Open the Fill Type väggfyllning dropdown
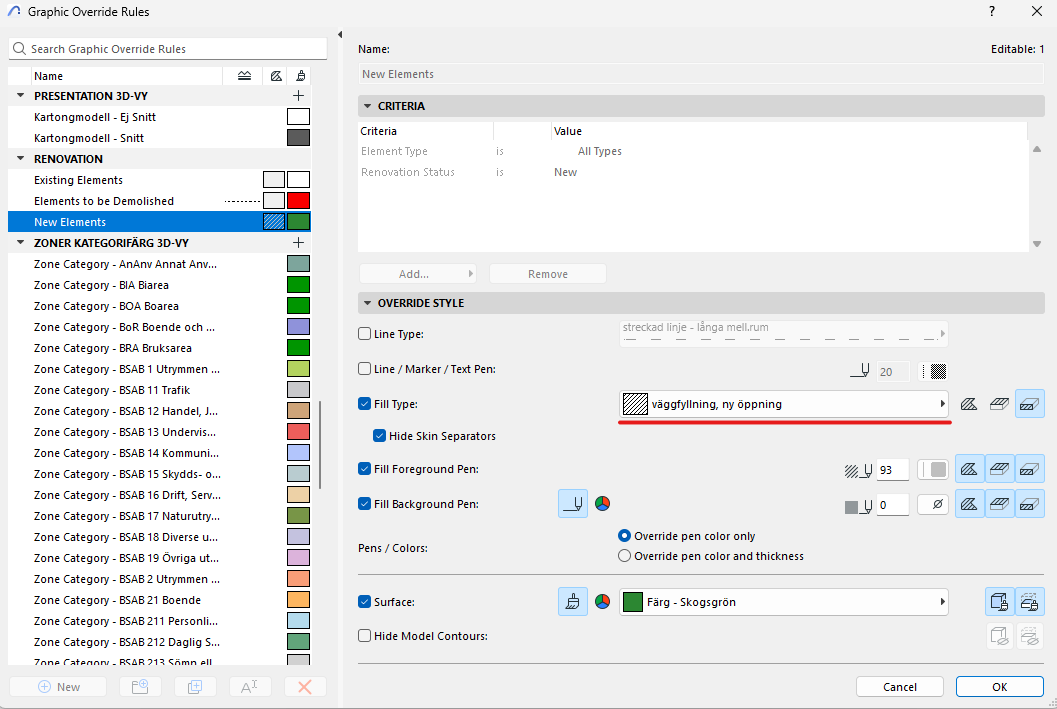This screenshot has height=709, width=1057. (x=784, y=404)
